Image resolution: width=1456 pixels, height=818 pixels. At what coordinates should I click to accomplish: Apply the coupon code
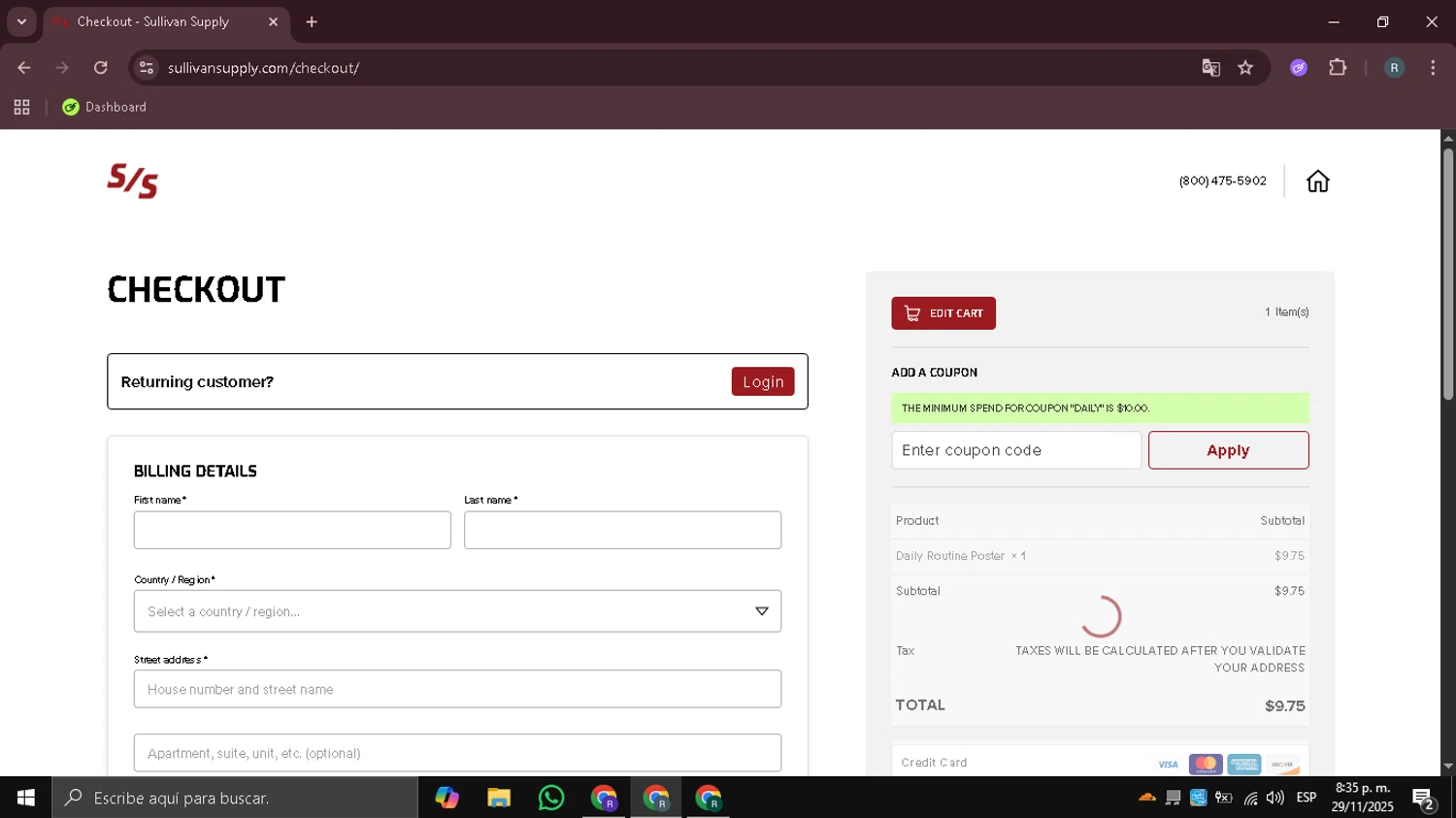point(1228,450)
